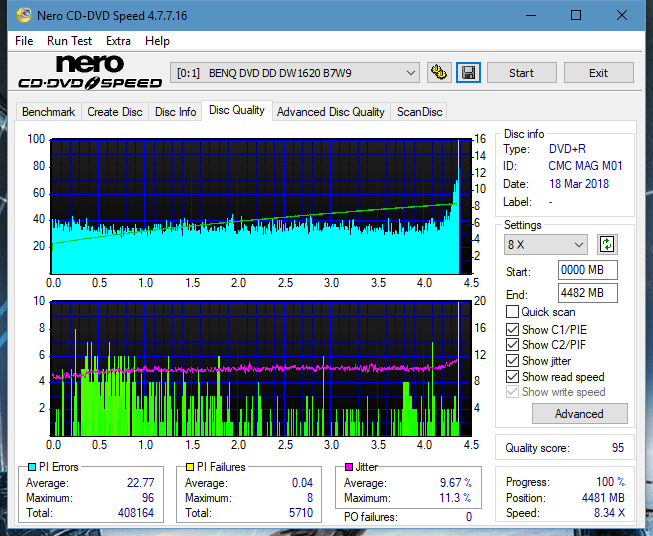
Task: Open the File menu
Action: [24, 41]
